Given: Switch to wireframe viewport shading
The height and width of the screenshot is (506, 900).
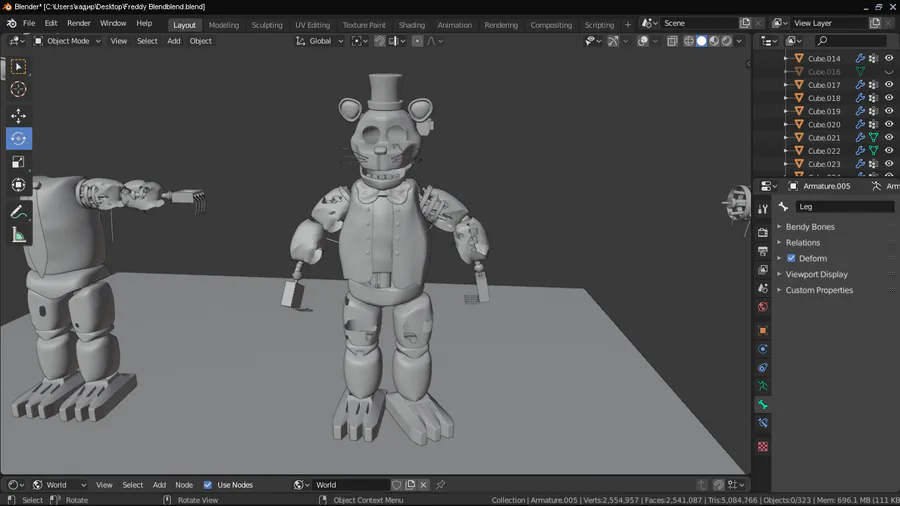Looking at the screenshot, I should coord(689,41).
